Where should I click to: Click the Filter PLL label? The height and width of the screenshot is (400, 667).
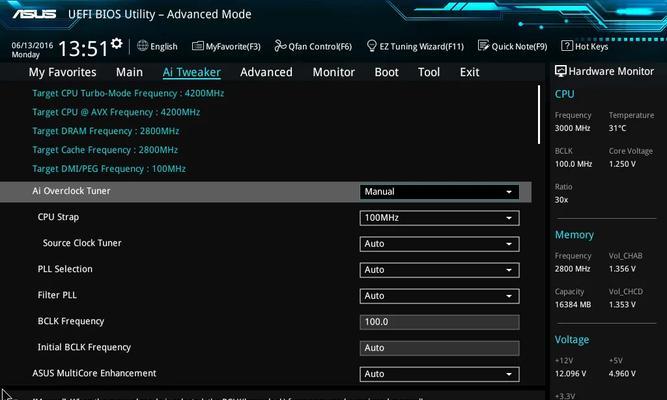pos(57,295)
